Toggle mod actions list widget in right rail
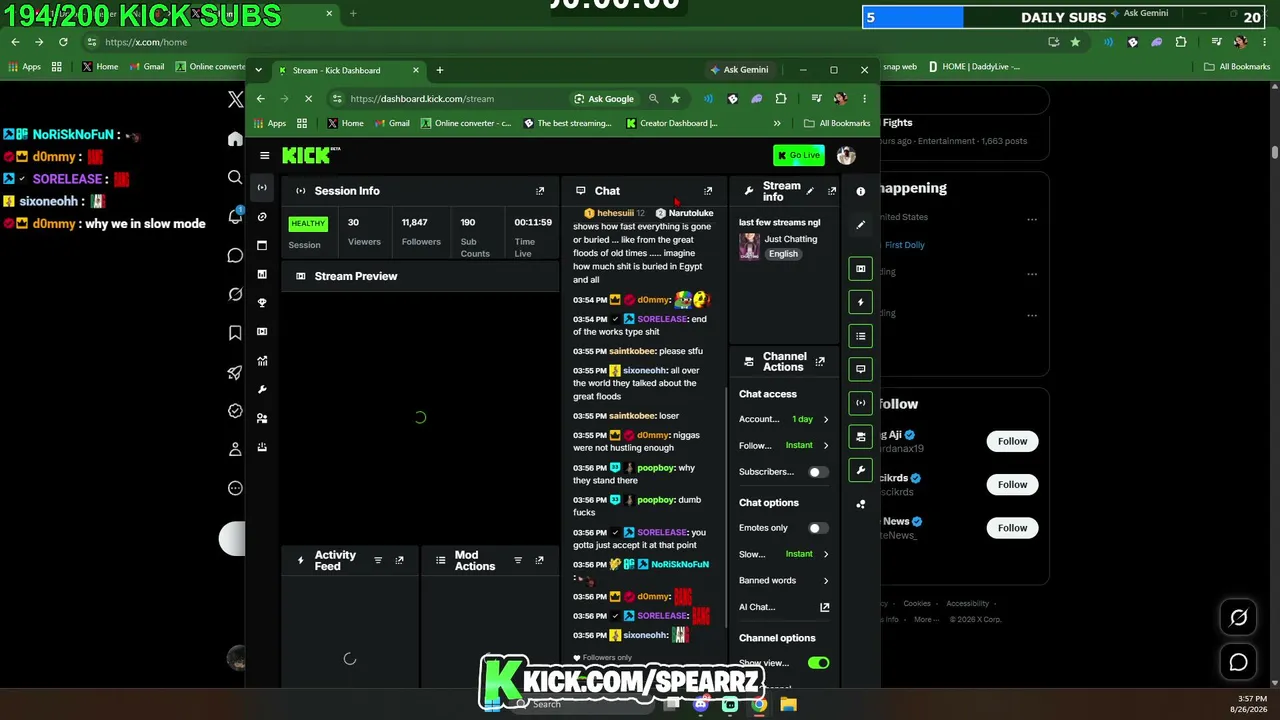This screenshot has height=720, width=1280. [860, 336]
